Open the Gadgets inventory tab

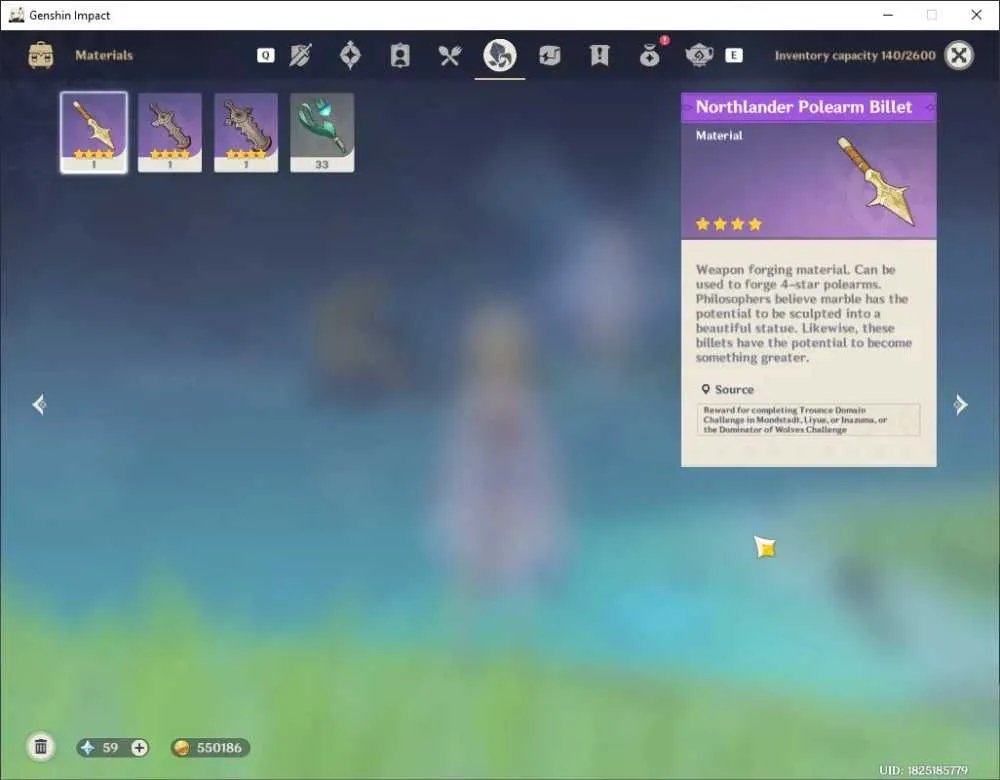tap(549, 55)
